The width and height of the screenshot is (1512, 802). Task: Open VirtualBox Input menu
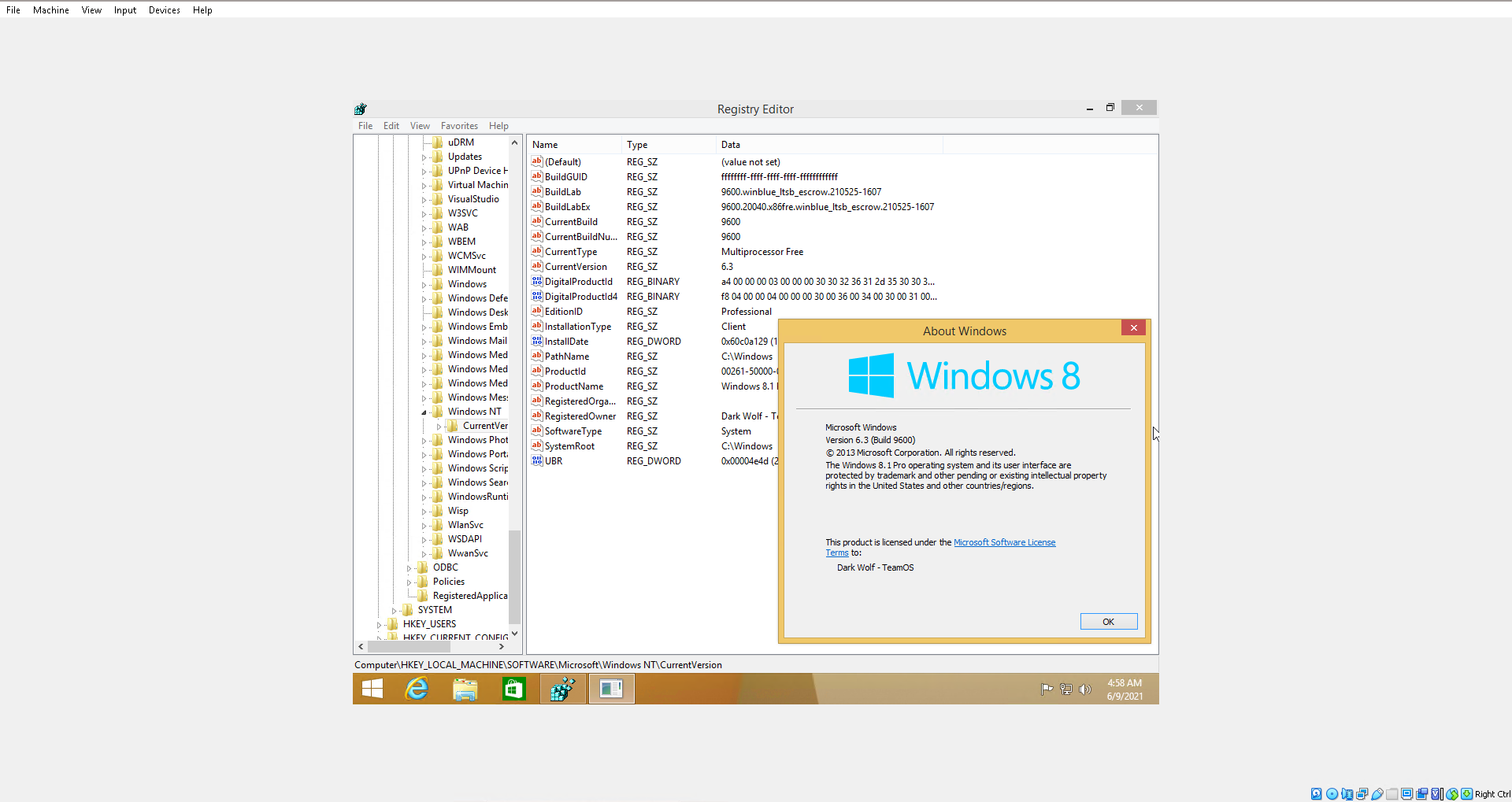tap(125, 10)
